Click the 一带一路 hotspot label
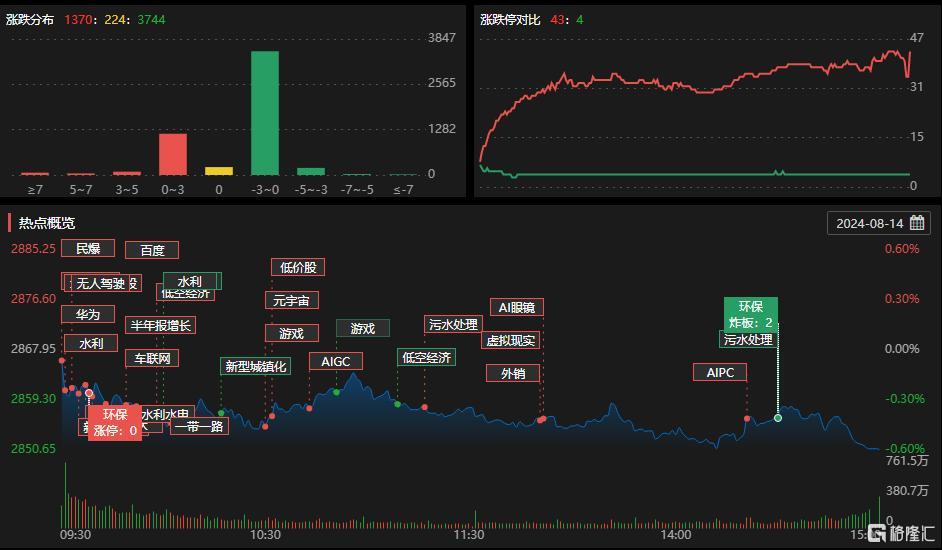The image size is (942, 550). (200, 426)
